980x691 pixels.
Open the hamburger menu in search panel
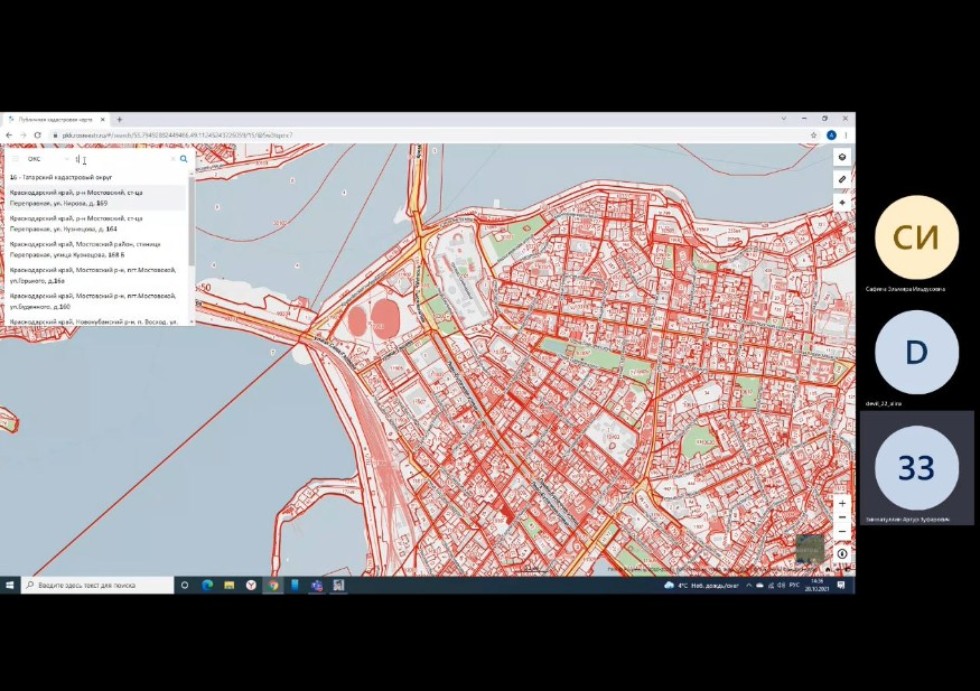(15, 159)
